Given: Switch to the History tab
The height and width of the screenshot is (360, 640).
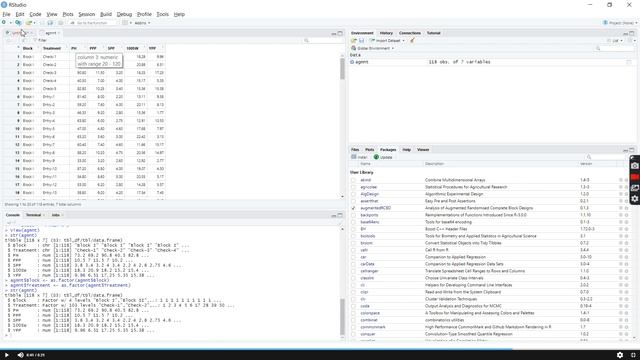Looking at the screenshot, I should tap(386, 33).
